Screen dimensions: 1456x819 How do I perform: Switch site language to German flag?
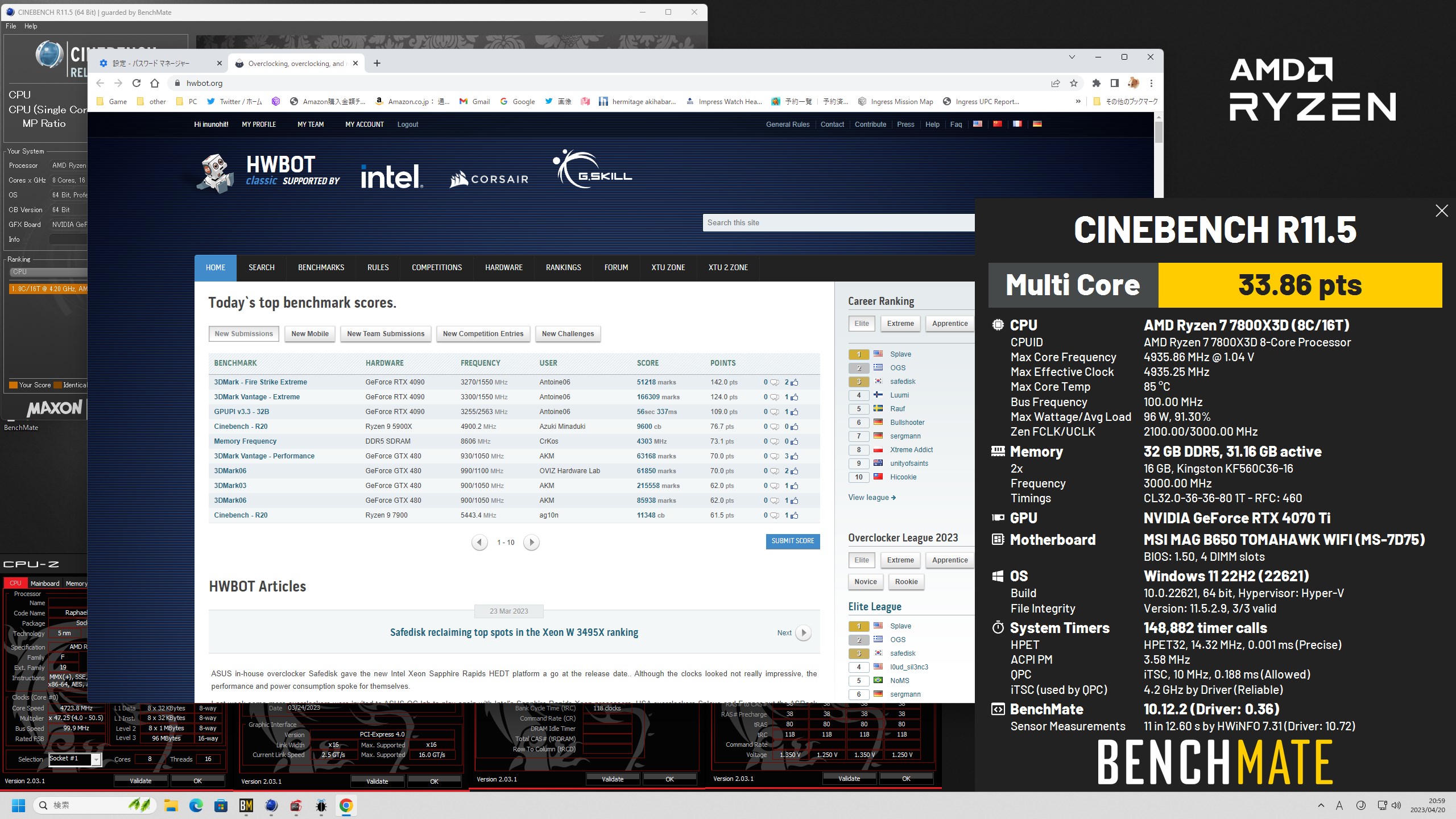[1037, 124]
